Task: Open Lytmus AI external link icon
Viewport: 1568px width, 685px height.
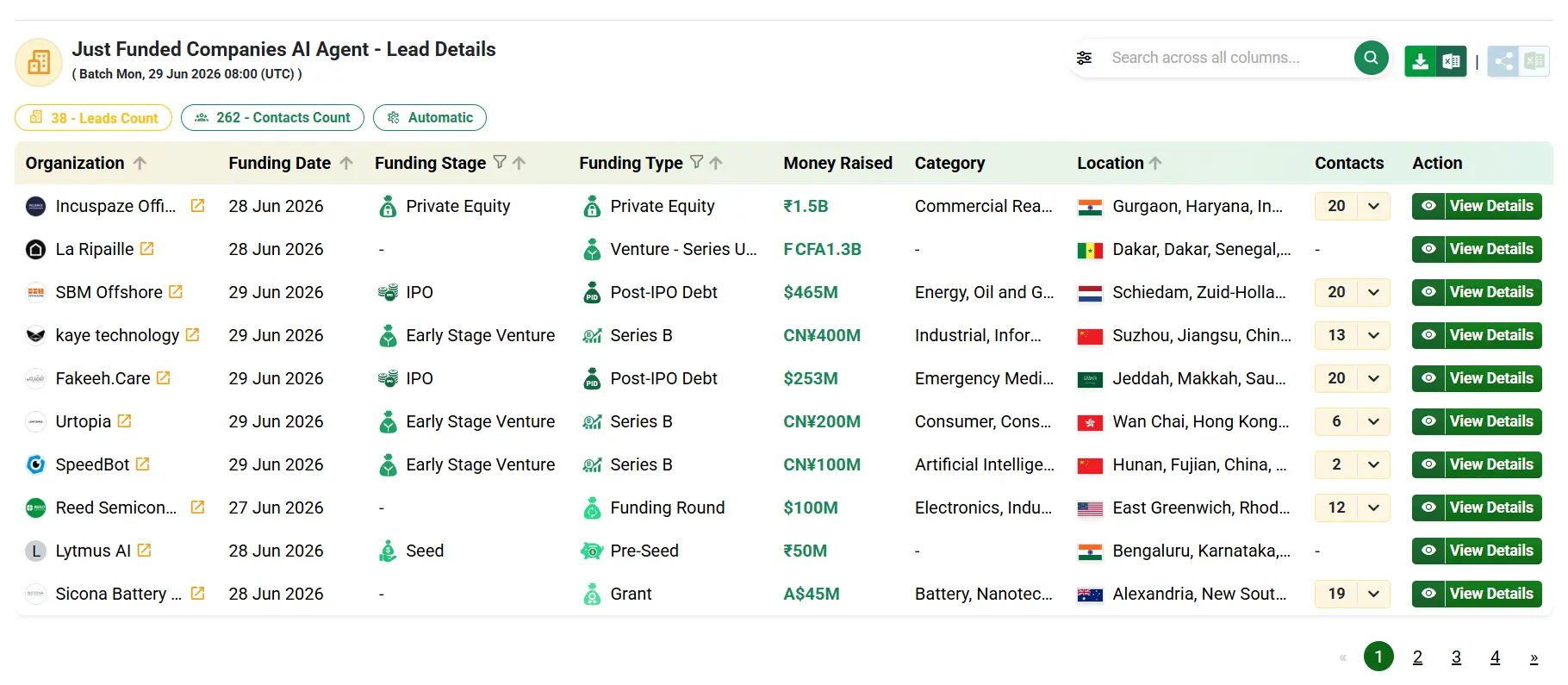Action: [145, 550]
